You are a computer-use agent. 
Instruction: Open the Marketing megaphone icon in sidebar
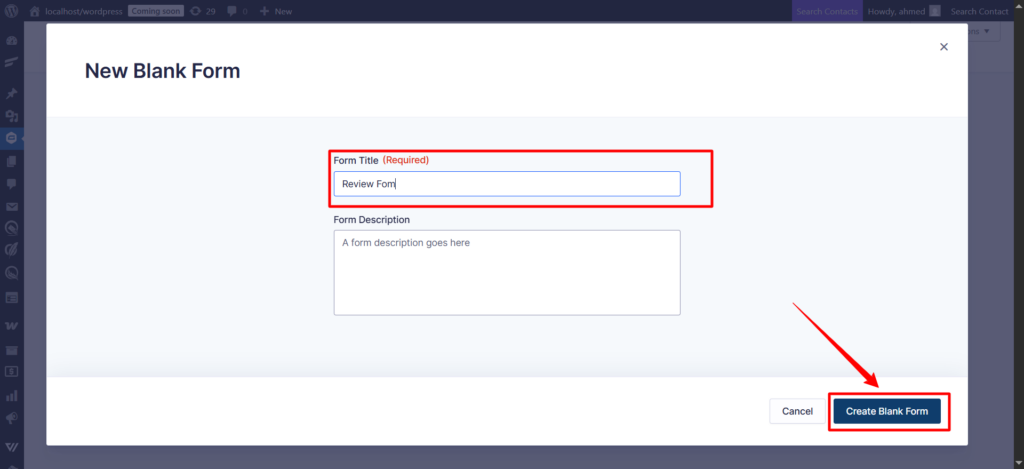click(x=12, y=419)
